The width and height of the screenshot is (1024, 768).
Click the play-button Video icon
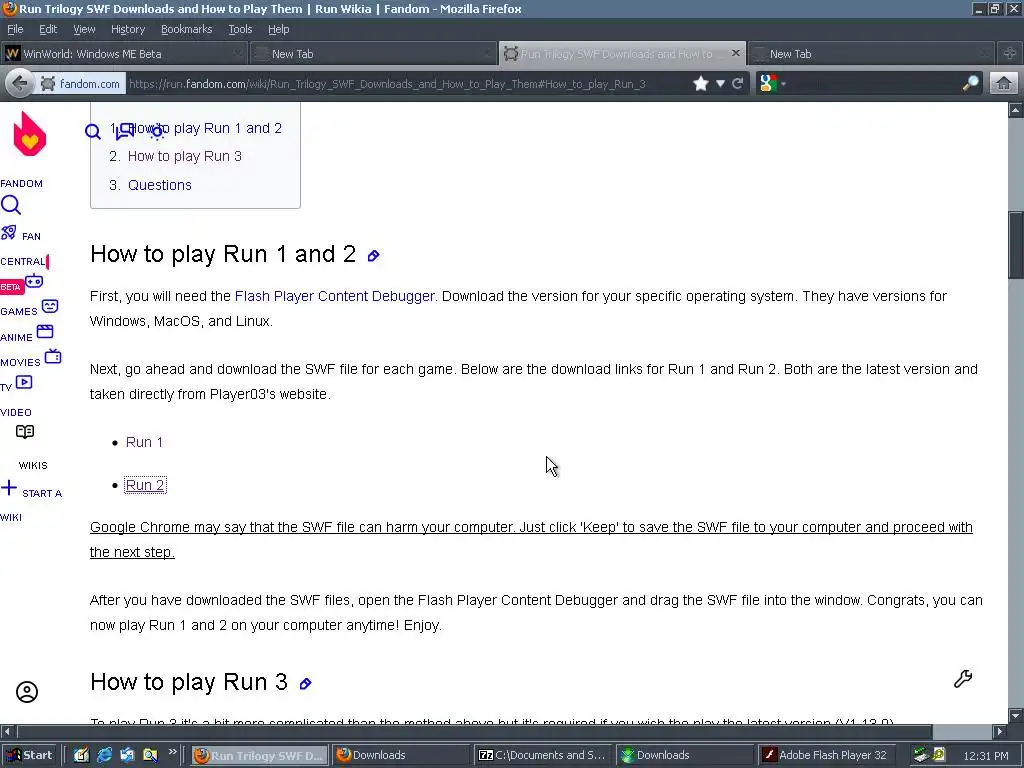(24, 382)
